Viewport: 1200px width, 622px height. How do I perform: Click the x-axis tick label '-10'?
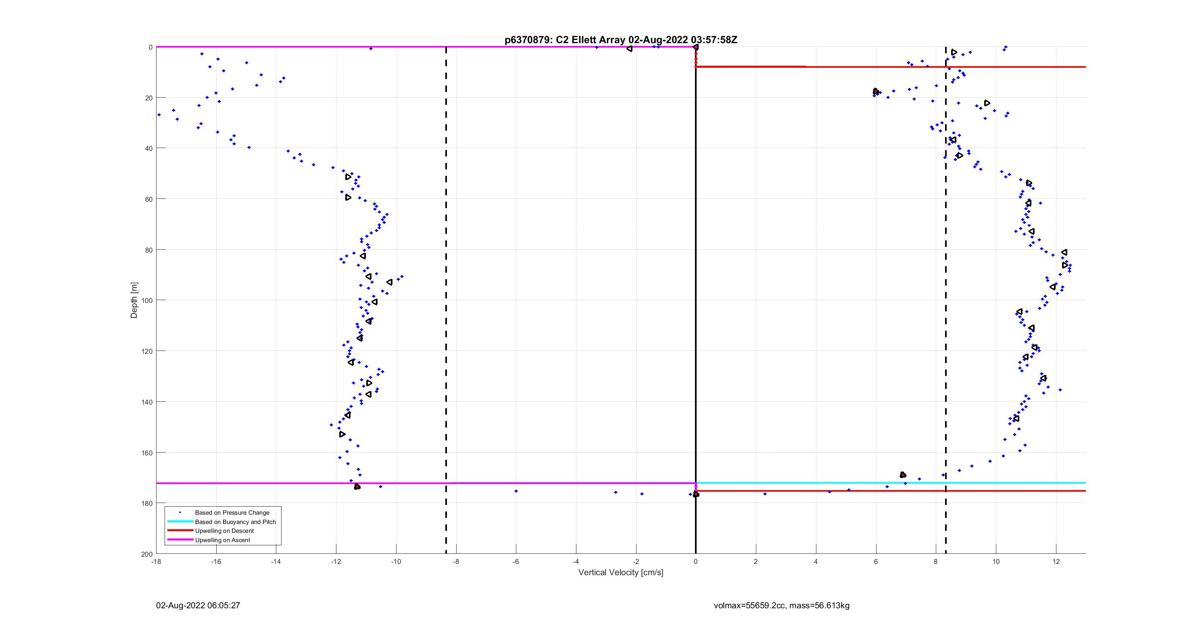[x=396, y=561]
